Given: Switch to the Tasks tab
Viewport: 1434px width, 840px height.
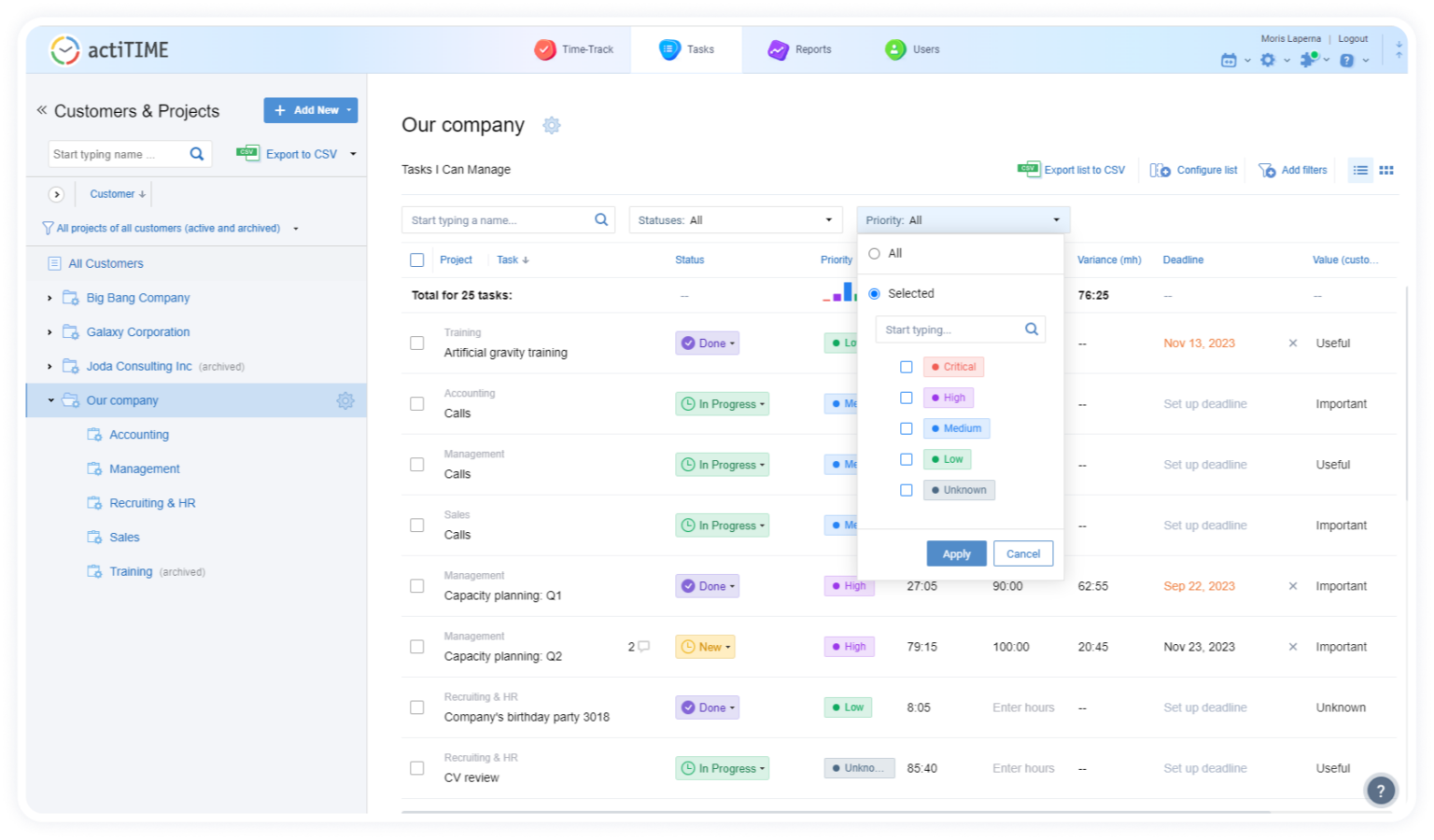Looking at the screenshot, I should click(x=686, y=49).
